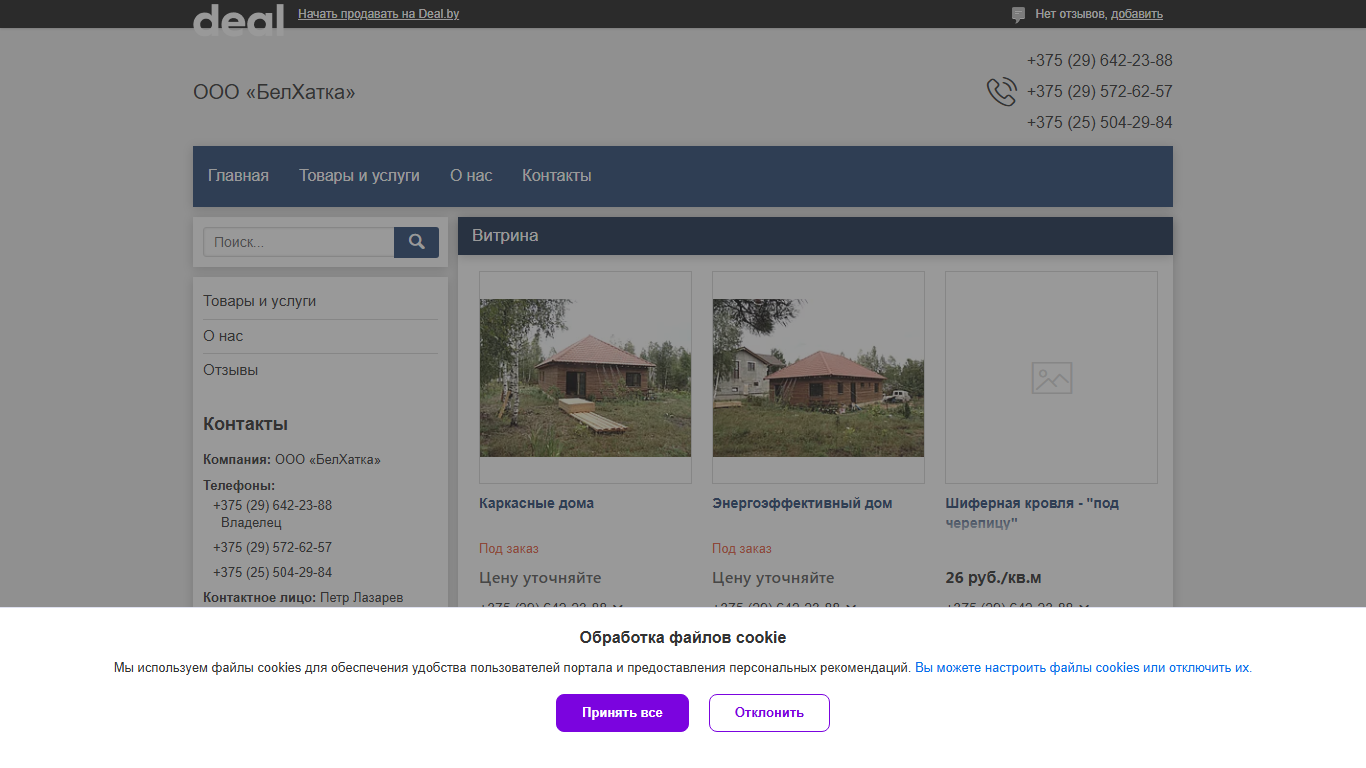Click the search magnifier button

pos(416,242)
